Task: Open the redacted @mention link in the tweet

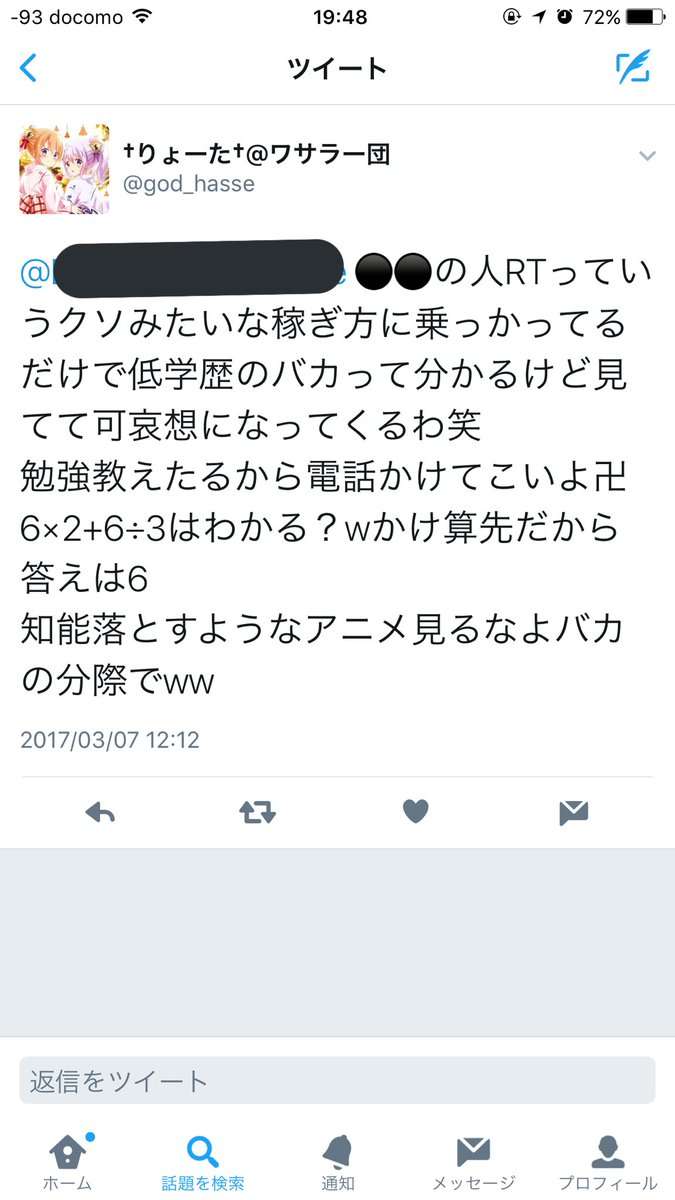Action: point(185,270)
